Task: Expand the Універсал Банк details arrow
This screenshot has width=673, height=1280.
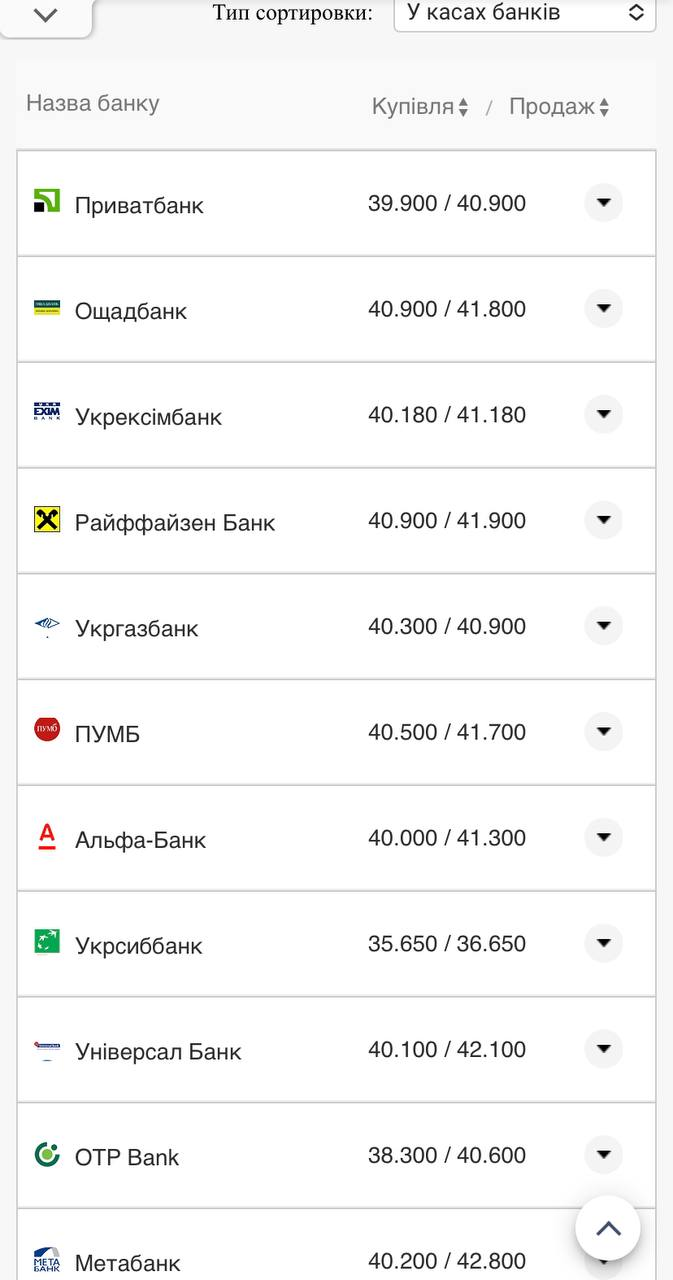Action: click(603, 1049)
